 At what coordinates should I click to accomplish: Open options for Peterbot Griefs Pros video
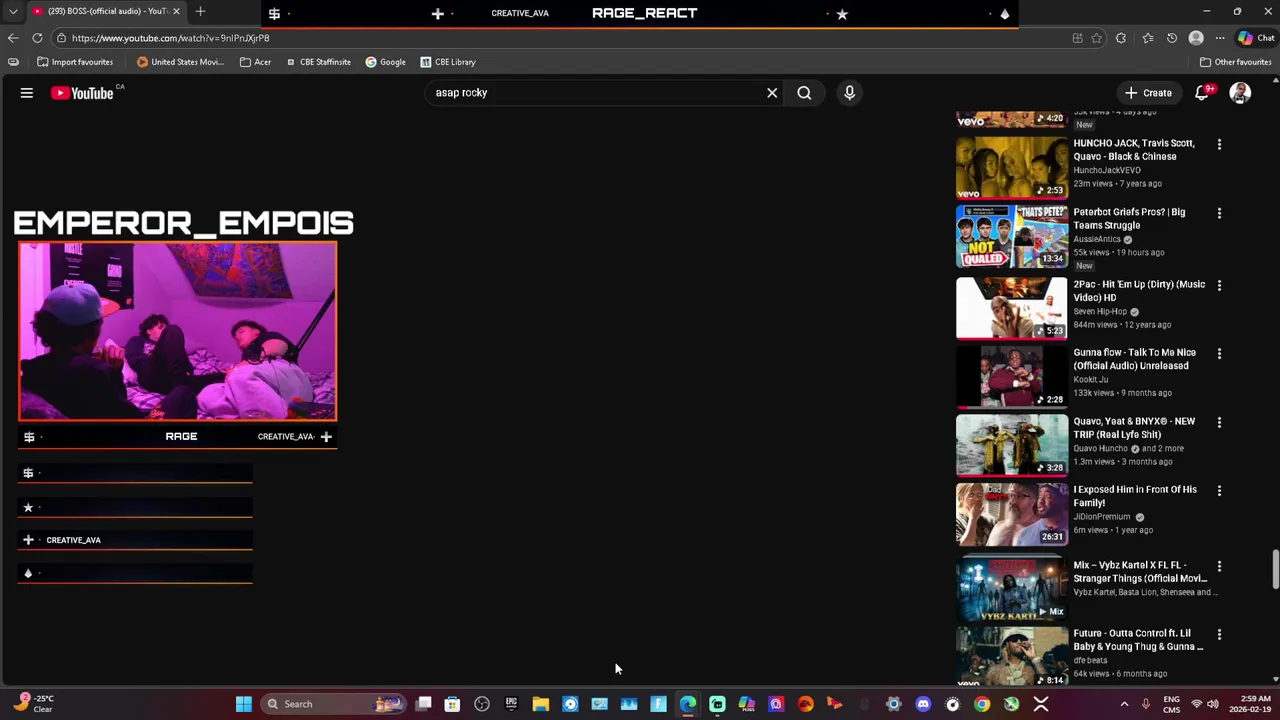[1219, 213]
